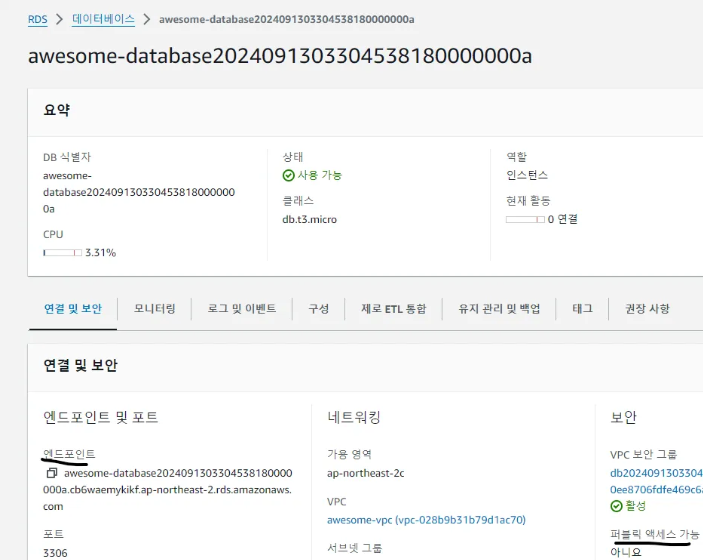Click the 활성 security group status text

coord(636,506)
